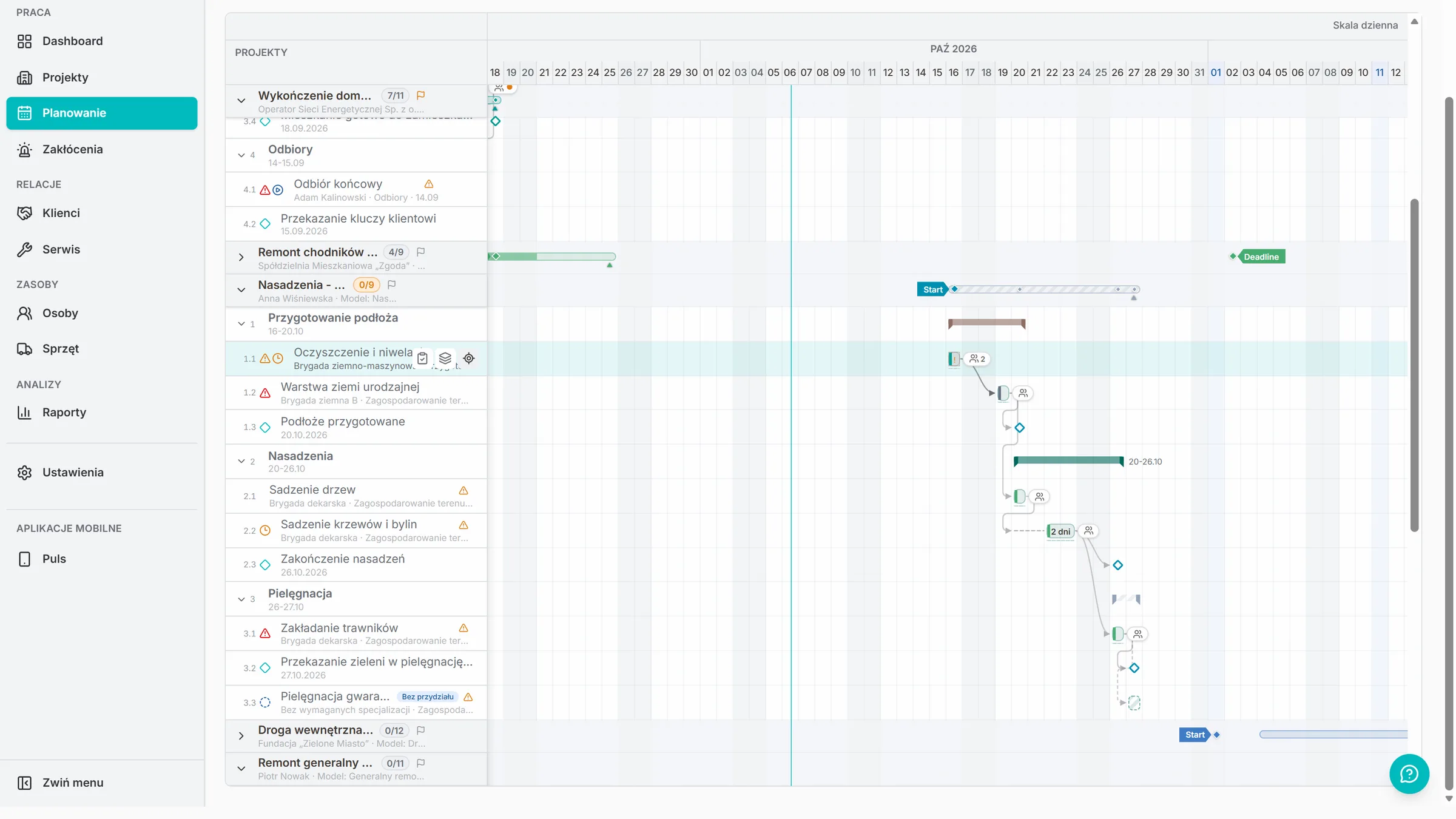The image size is (1456, 819).
Task: Click the 2 dni task bar
Action: coord(1060,531)
